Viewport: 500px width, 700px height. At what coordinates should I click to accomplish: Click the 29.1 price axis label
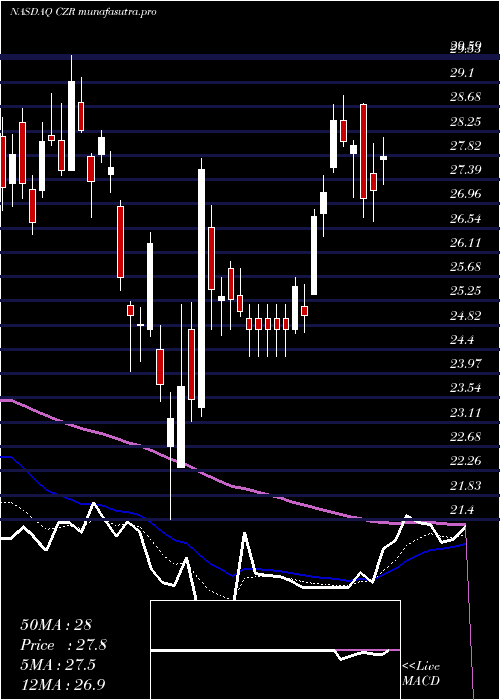click(x=463, y=72)
